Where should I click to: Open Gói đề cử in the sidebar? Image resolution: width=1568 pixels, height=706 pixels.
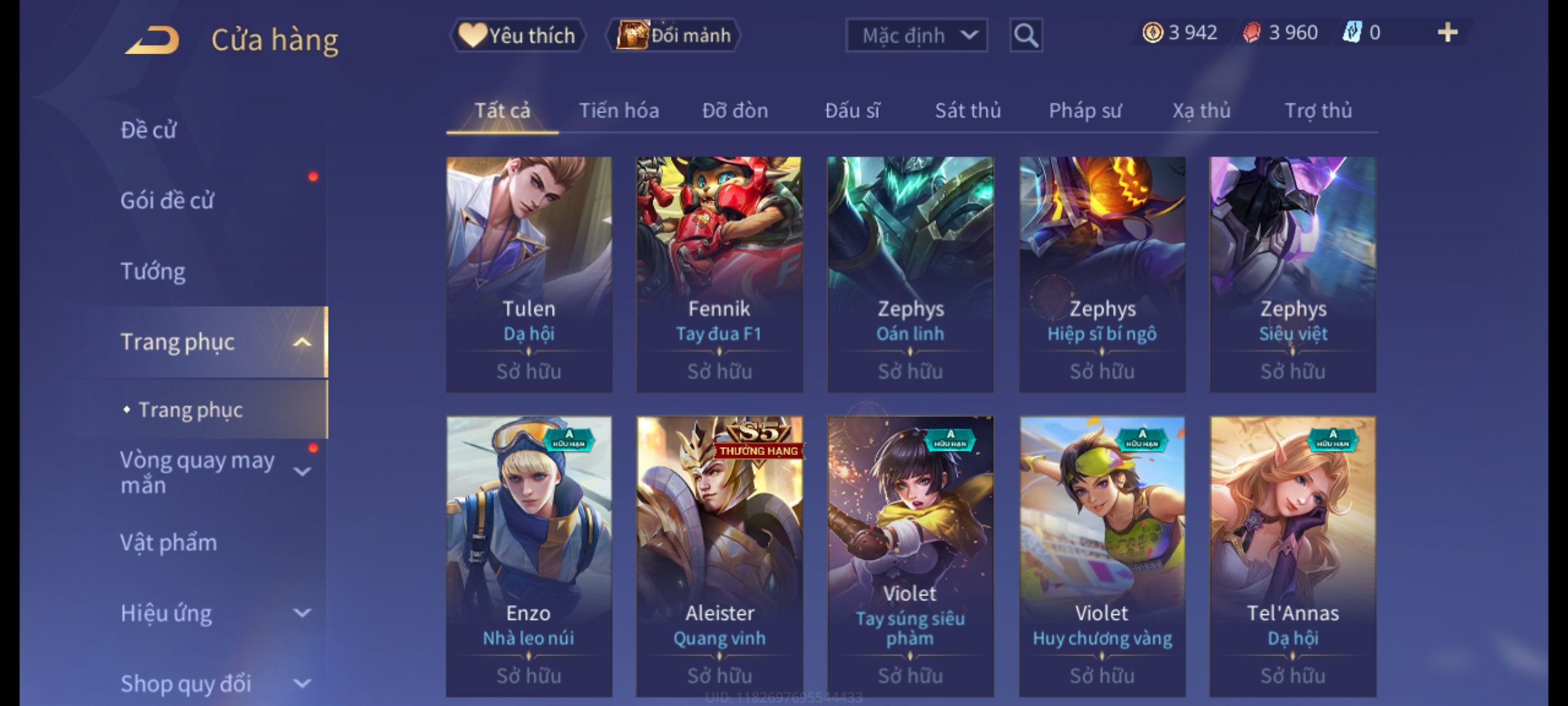point(167,201)
